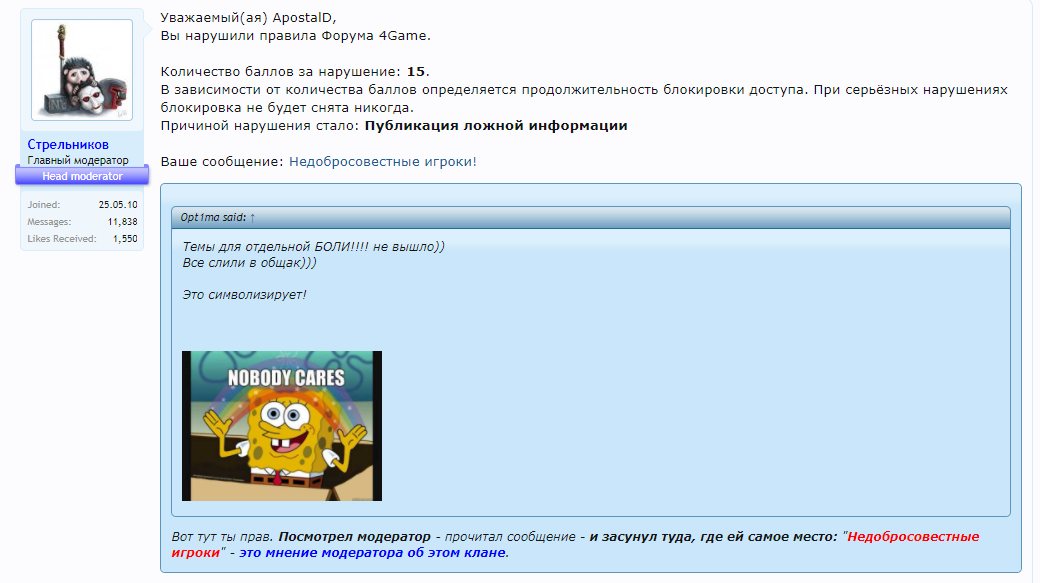Jump to original post via arrow after Opt1ma said

[252, 218]
